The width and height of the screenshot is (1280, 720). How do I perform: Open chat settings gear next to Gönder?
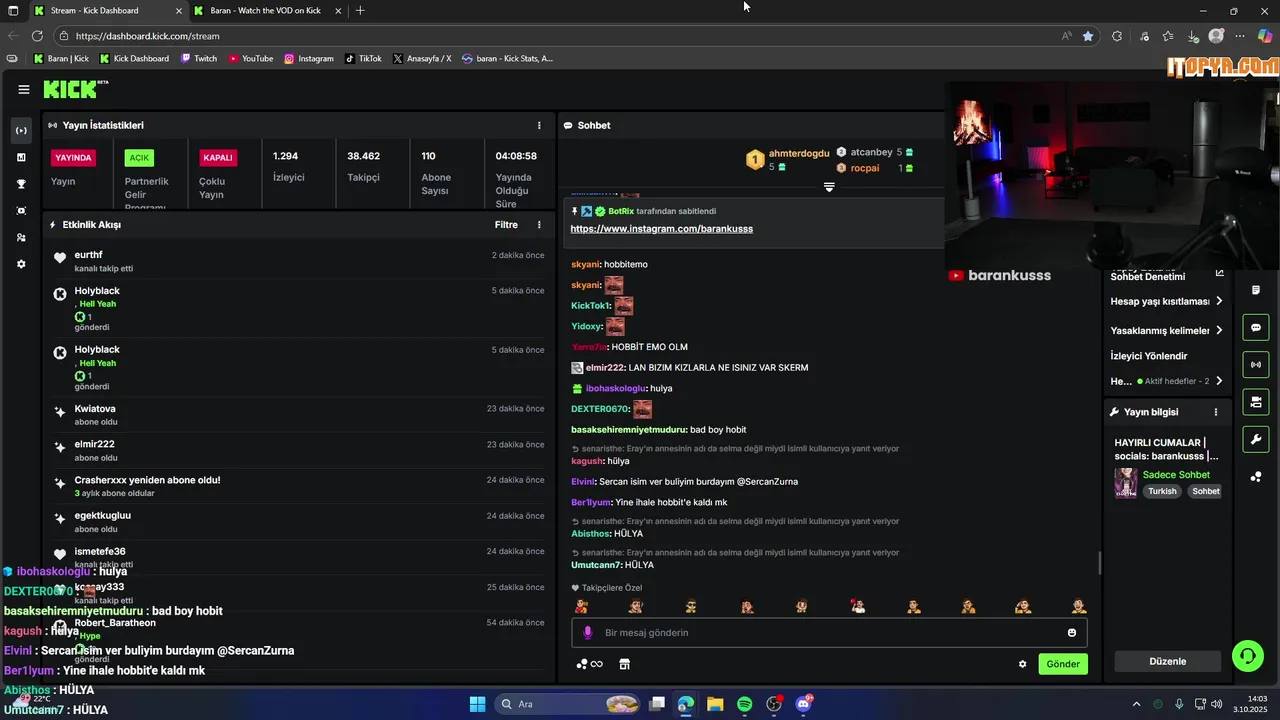click(1022, 664)
